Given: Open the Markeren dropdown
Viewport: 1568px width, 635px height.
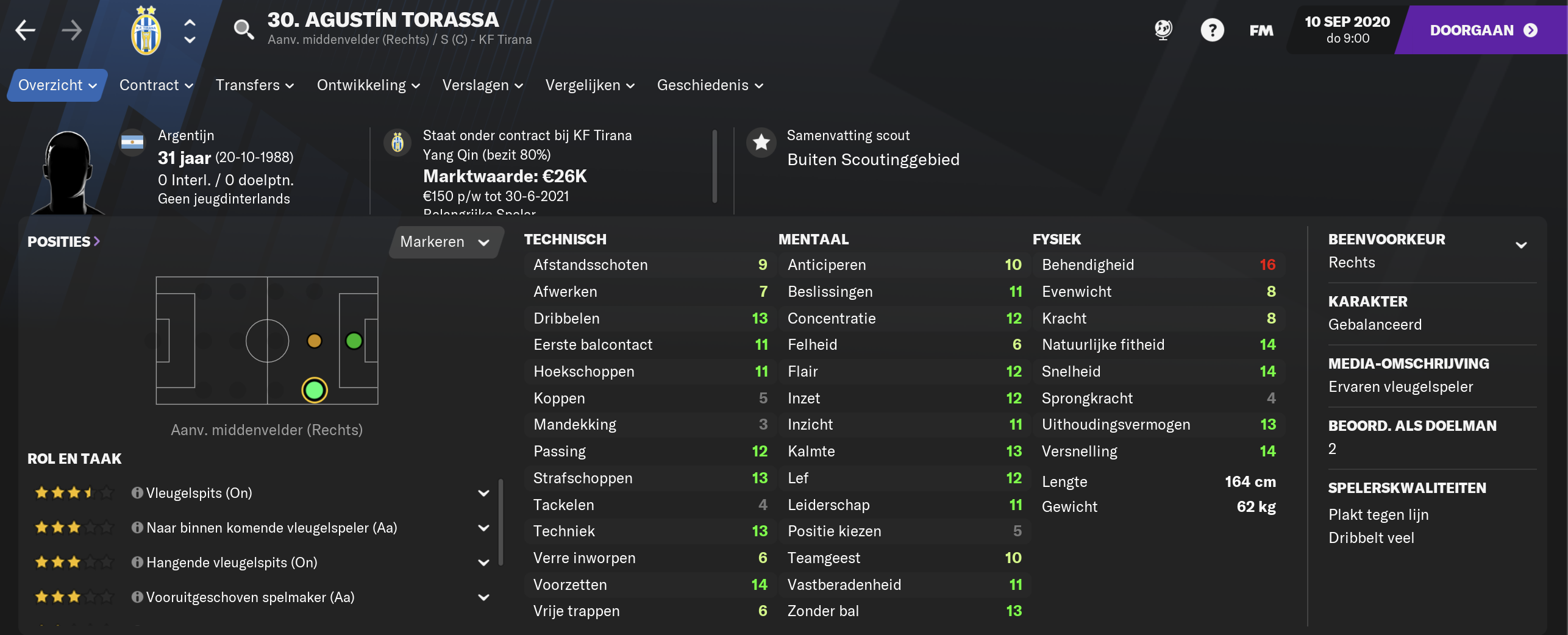Looking at the screenshot, I should [x=446, y=242].
